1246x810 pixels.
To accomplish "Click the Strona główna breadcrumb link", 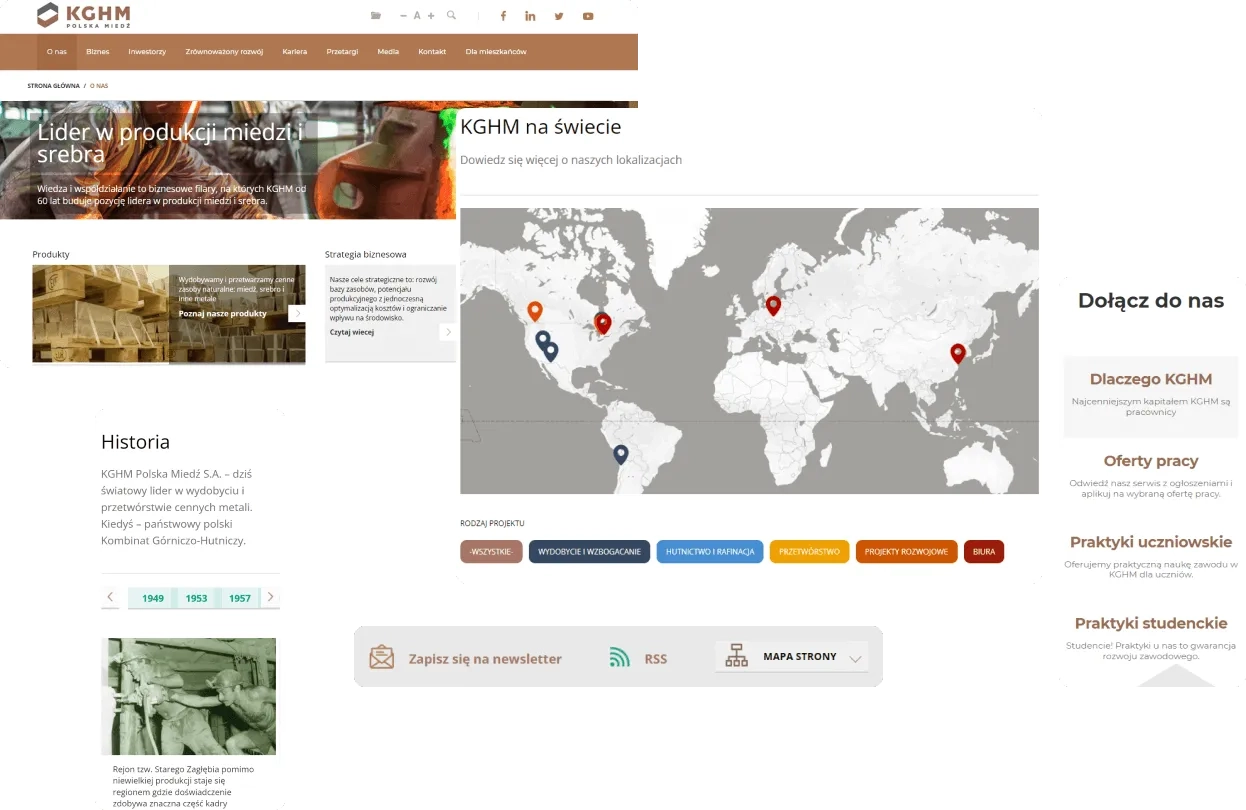I will pyautogui.click(x=53, y=86).
